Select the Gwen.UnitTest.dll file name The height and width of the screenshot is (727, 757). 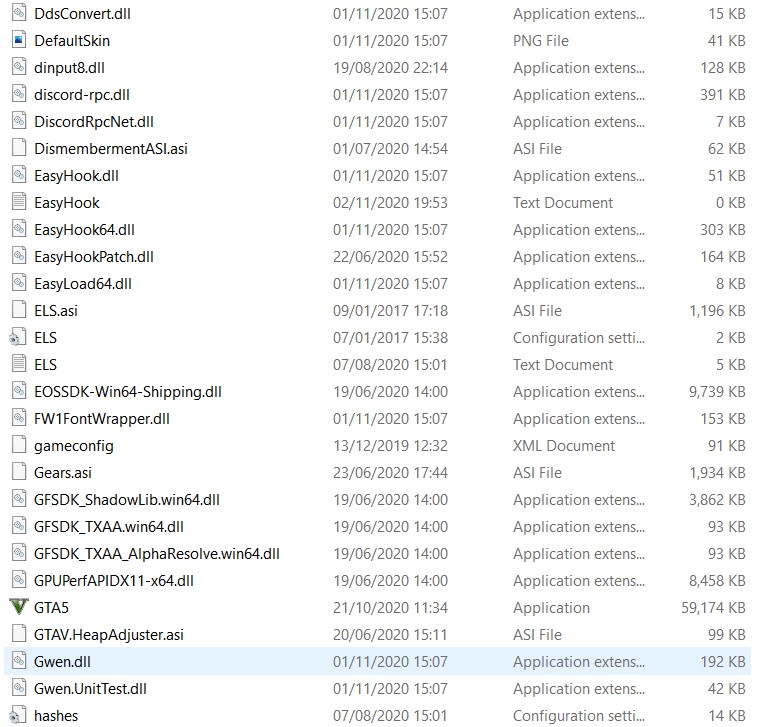90,688
